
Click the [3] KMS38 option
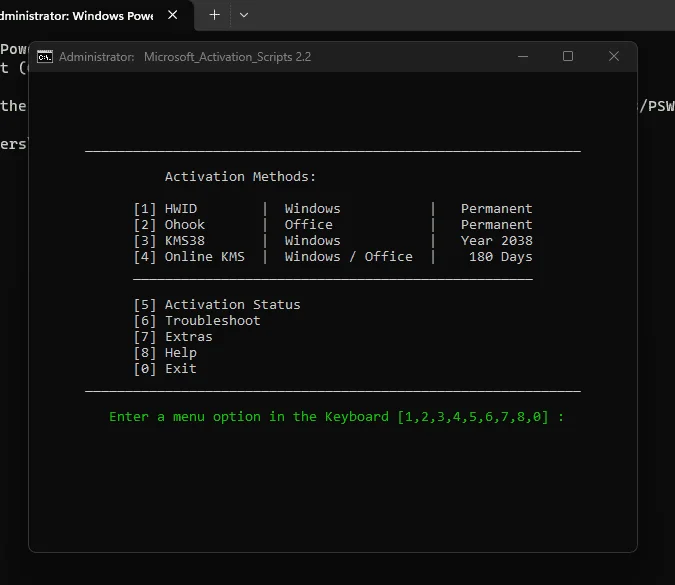click(x=169, y=241)
